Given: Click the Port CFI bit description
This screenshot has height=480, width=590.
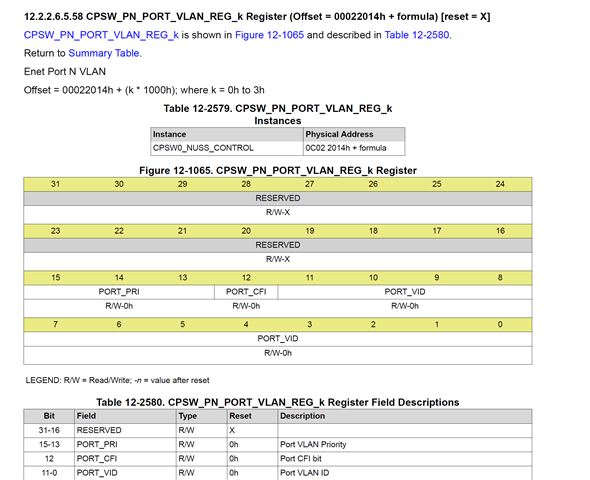Looking at the screenshot, I should [x=301, y=459].
